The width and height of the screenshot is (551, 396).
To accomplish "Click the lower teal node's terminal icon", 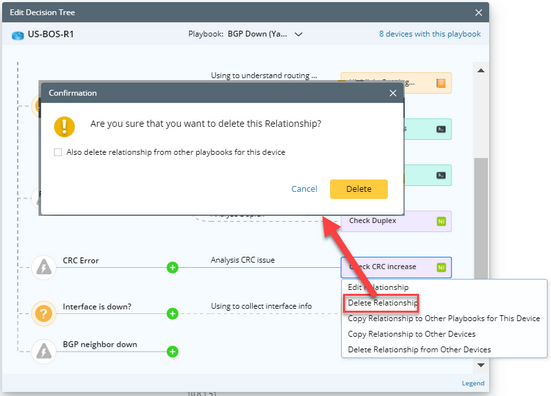I will point(441,175).
